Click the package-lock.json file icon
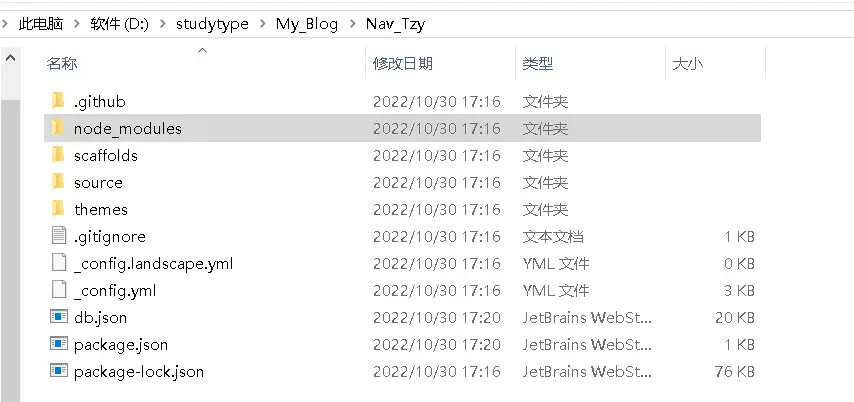 point(57,371)
